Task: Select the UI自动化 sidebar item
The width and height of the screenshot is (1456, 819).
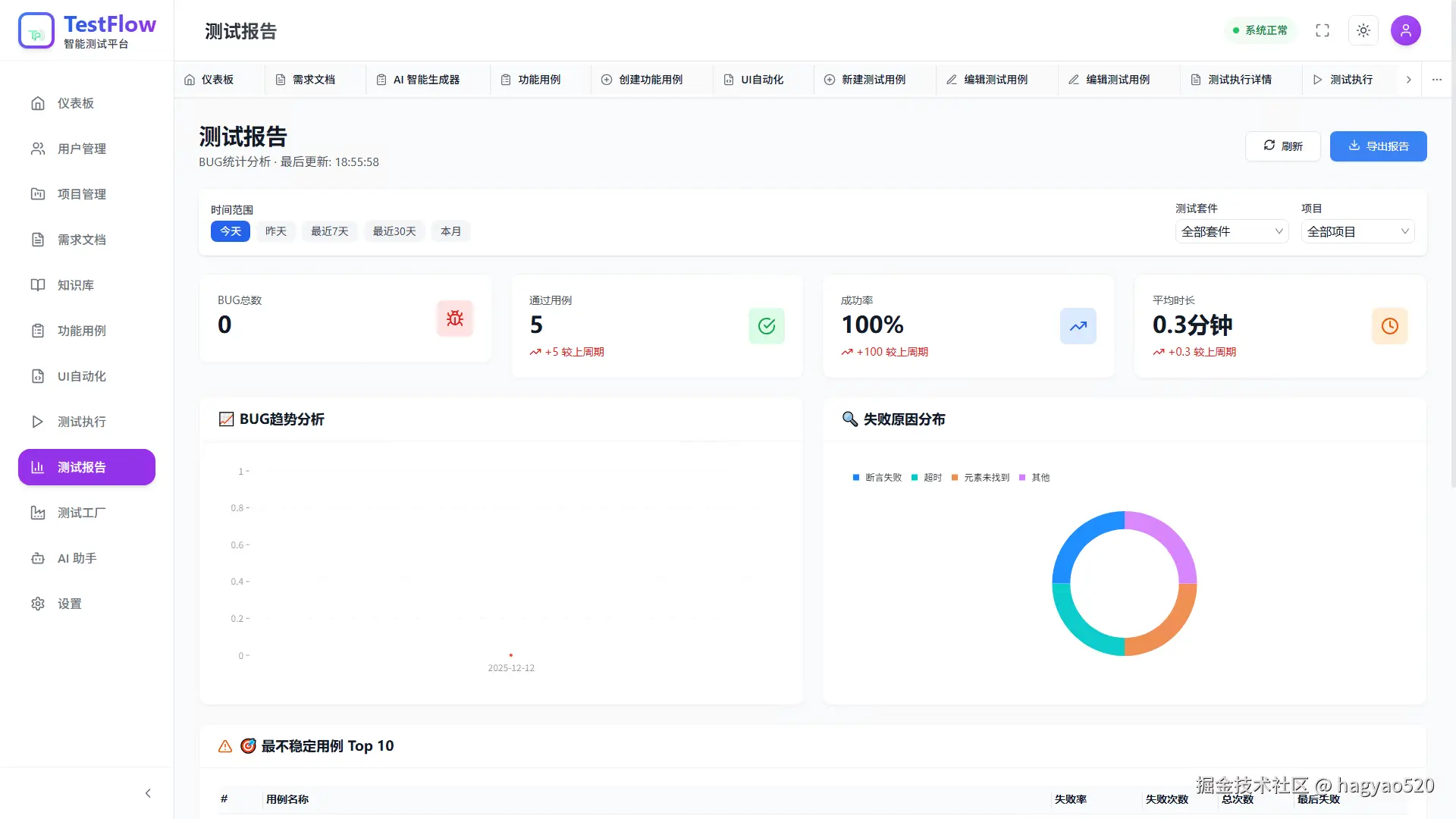Action: point(79,376)
